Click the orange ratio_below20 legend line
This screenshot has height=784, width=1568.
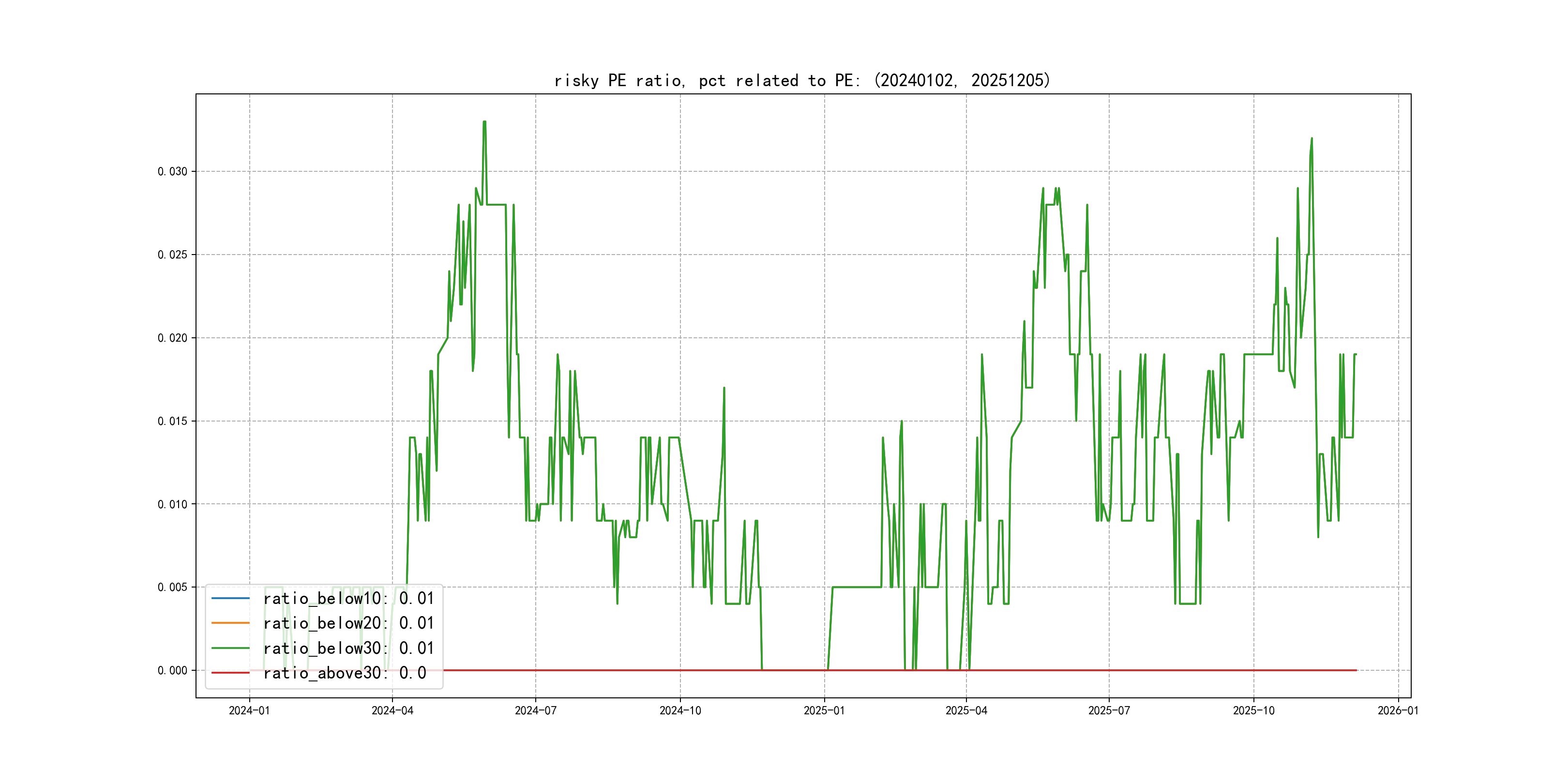pyautogui.click(x=230, y=623)
